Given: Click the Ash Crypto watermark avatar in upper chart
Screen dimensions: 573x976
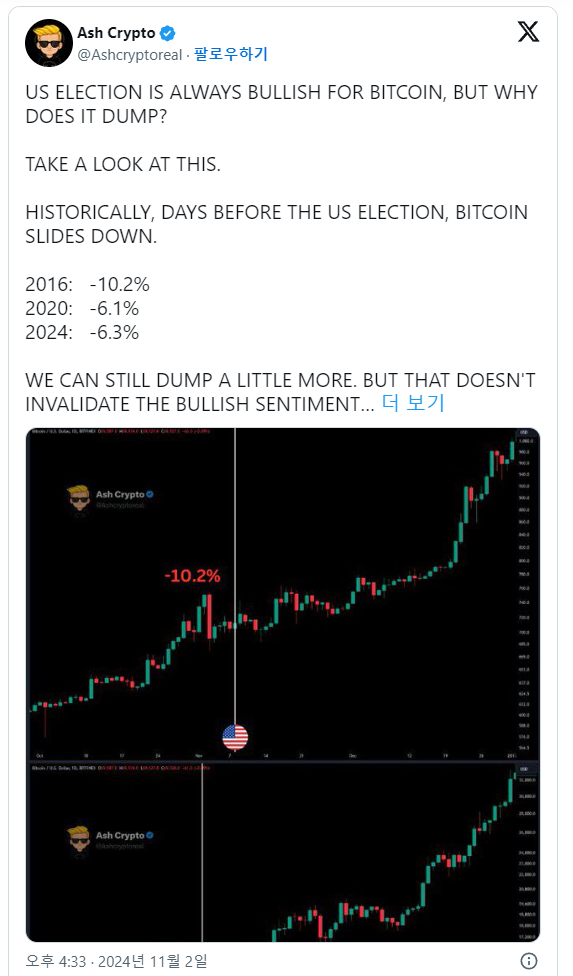Looking at the screenshot, I should tap(78, 500).
